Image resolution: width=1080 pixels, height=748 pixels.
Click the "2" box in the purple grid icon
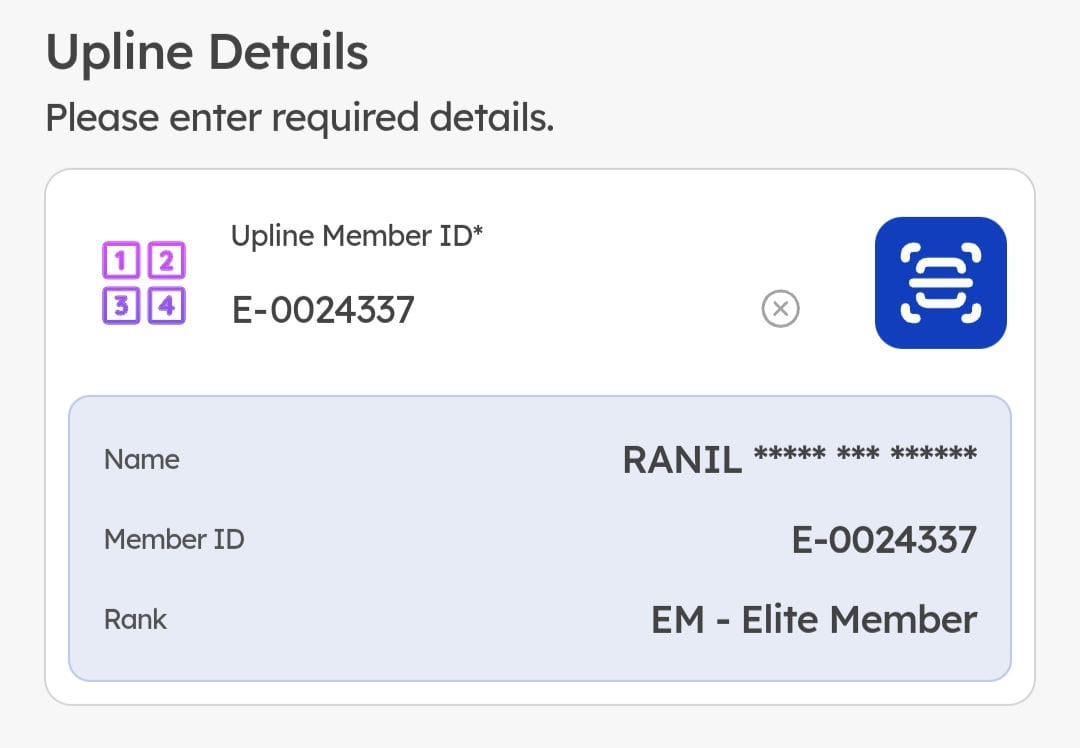click(166, 262)
